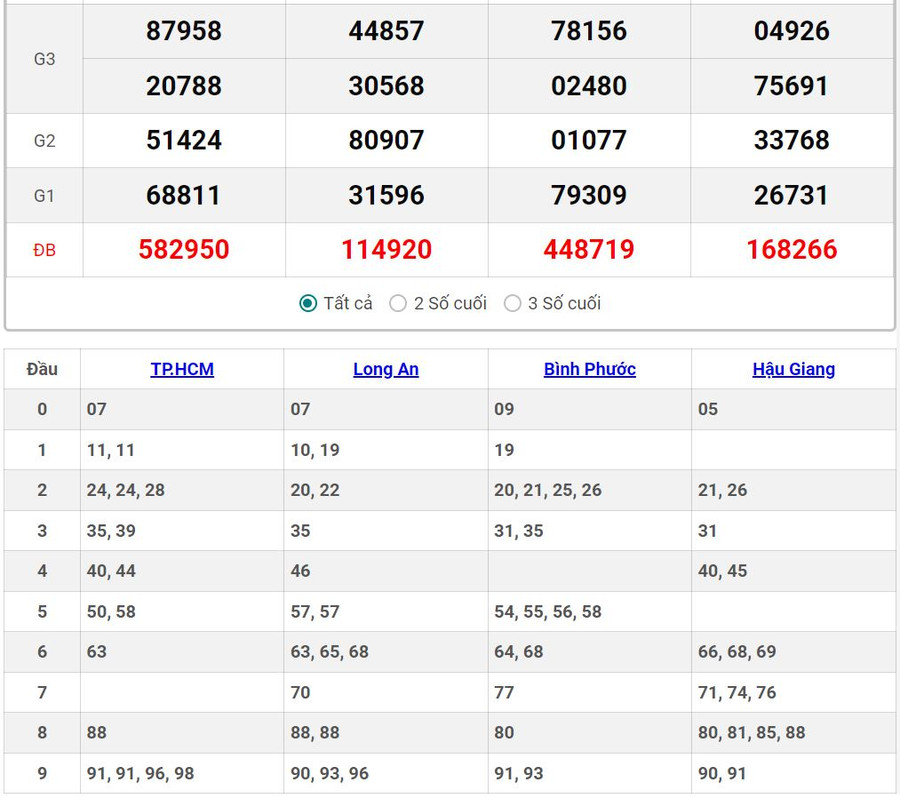The image size is (900, 800).
Task: Select the red jackpot number 114920
Action: tap(386, 249)
